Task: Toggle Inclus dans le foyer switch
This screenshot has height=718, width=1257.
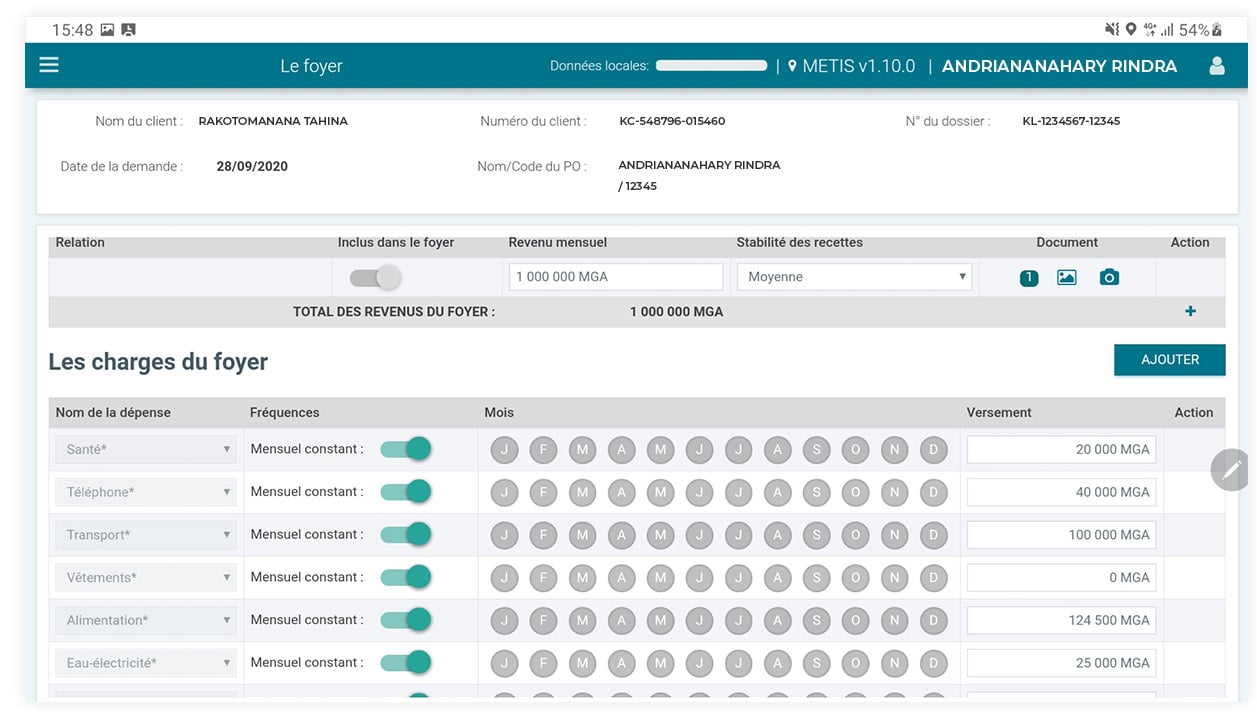Action: click(375, 277)
